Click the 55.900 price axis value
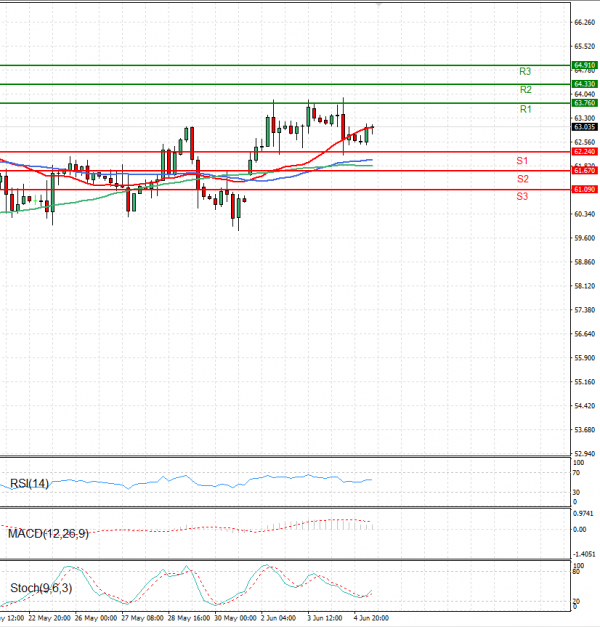 [x=584, y=358]
